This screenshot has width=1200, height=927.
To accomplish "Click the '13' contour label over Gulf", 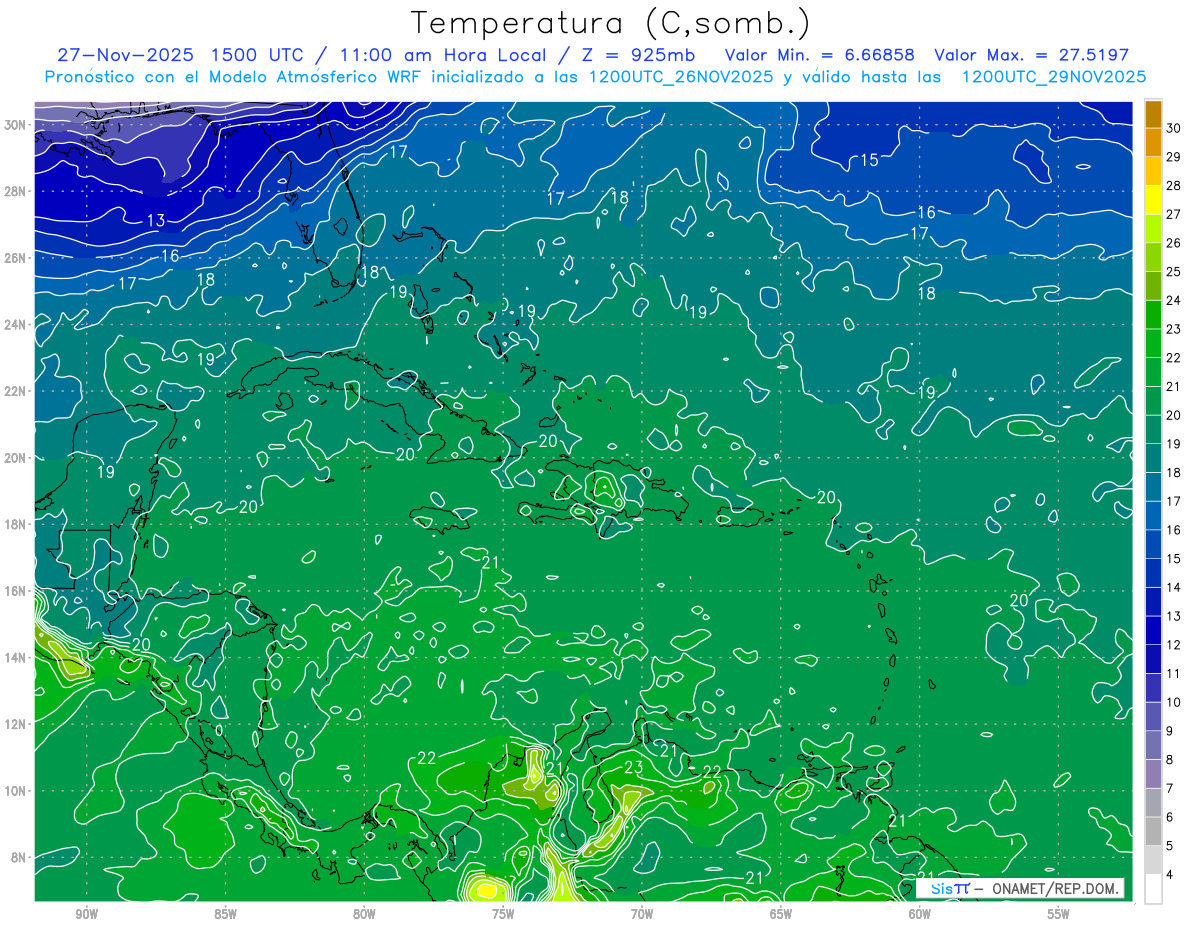I will click(156, 220).
